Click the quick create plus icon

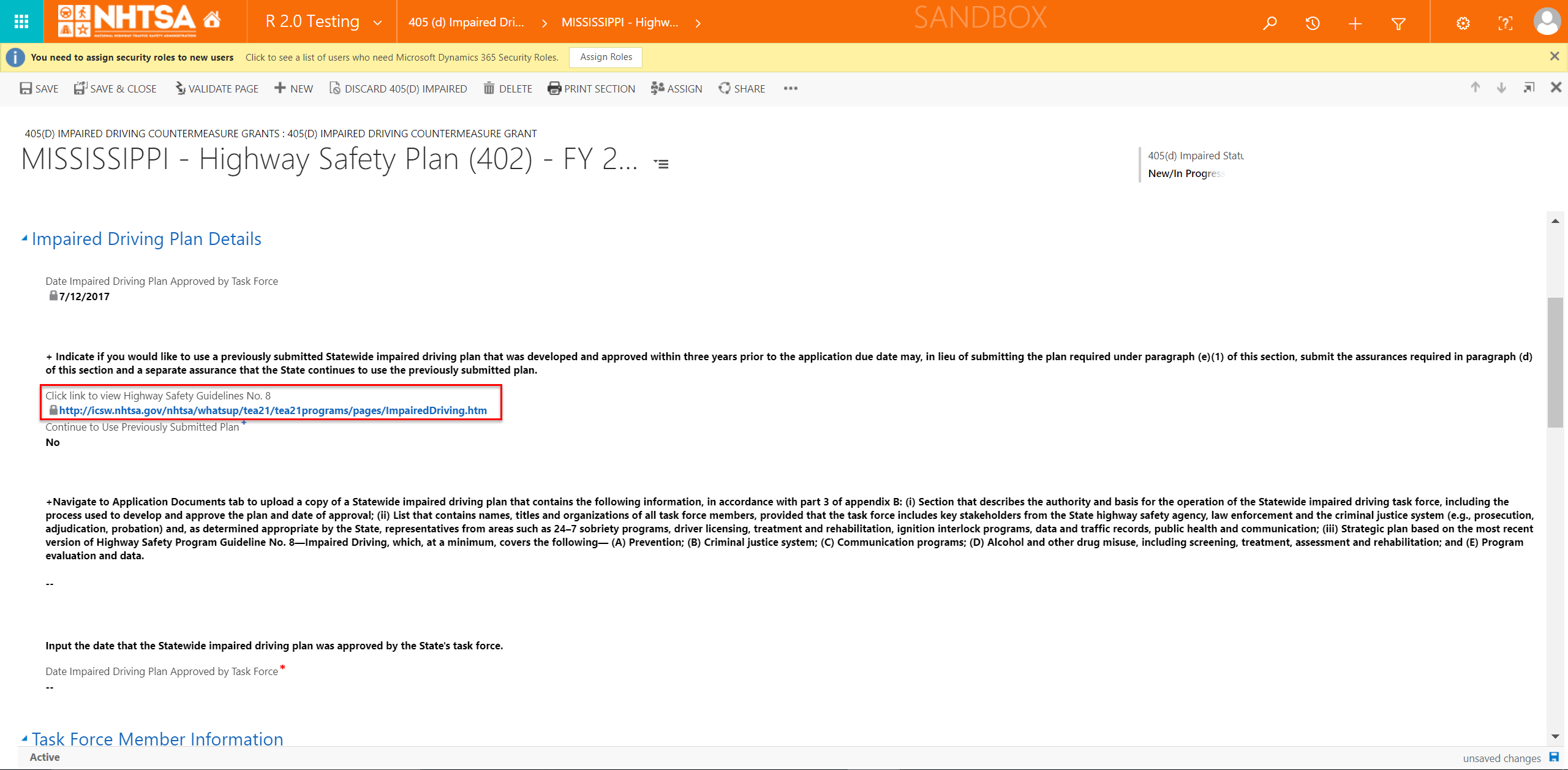click(x=1355, y=23)
